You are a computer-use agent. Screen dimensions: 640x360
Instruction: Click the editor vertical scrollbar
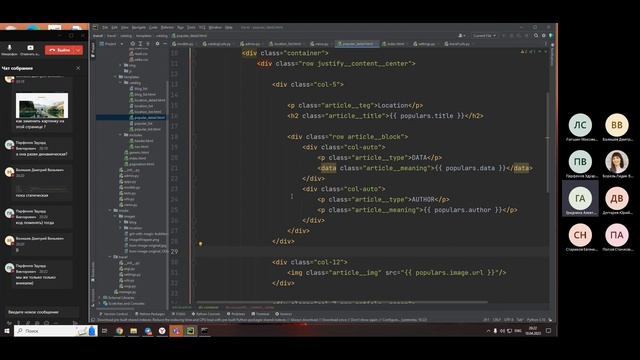(x=548, y=141)
